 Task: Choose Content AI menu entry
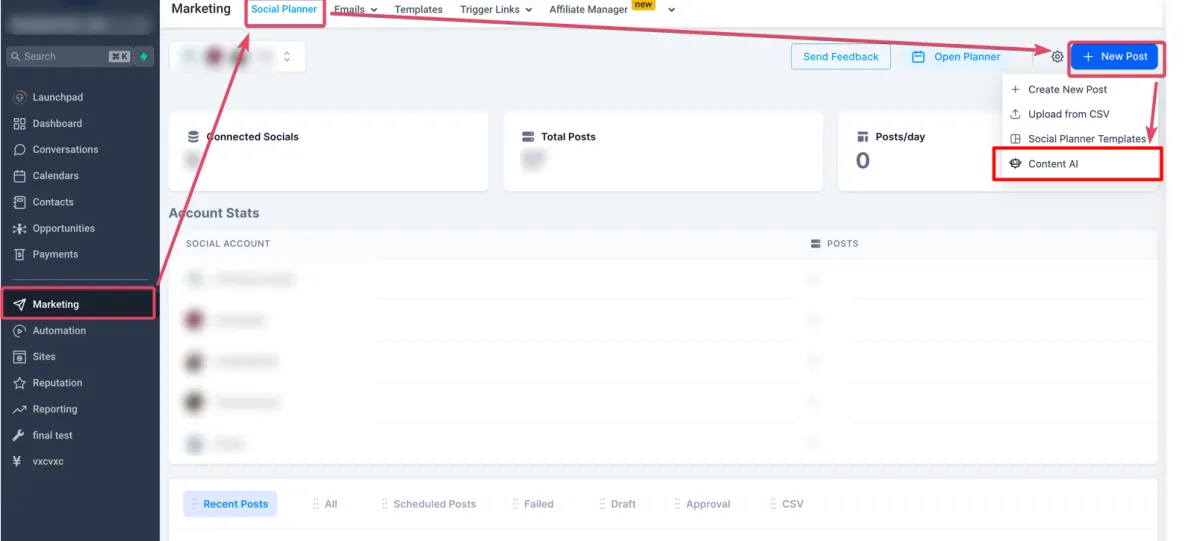pos(1078,164)
